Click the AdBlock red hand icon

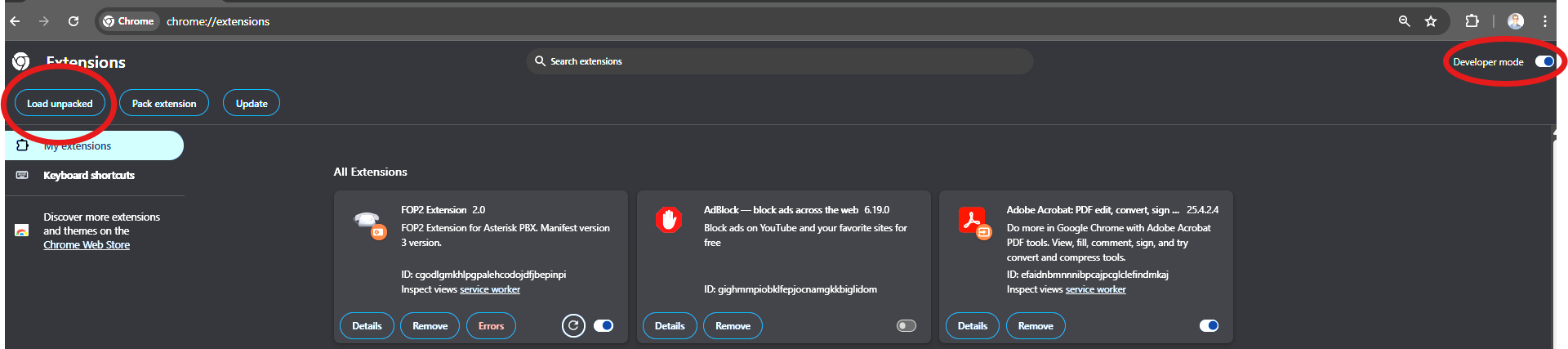[x=669, y=219]
